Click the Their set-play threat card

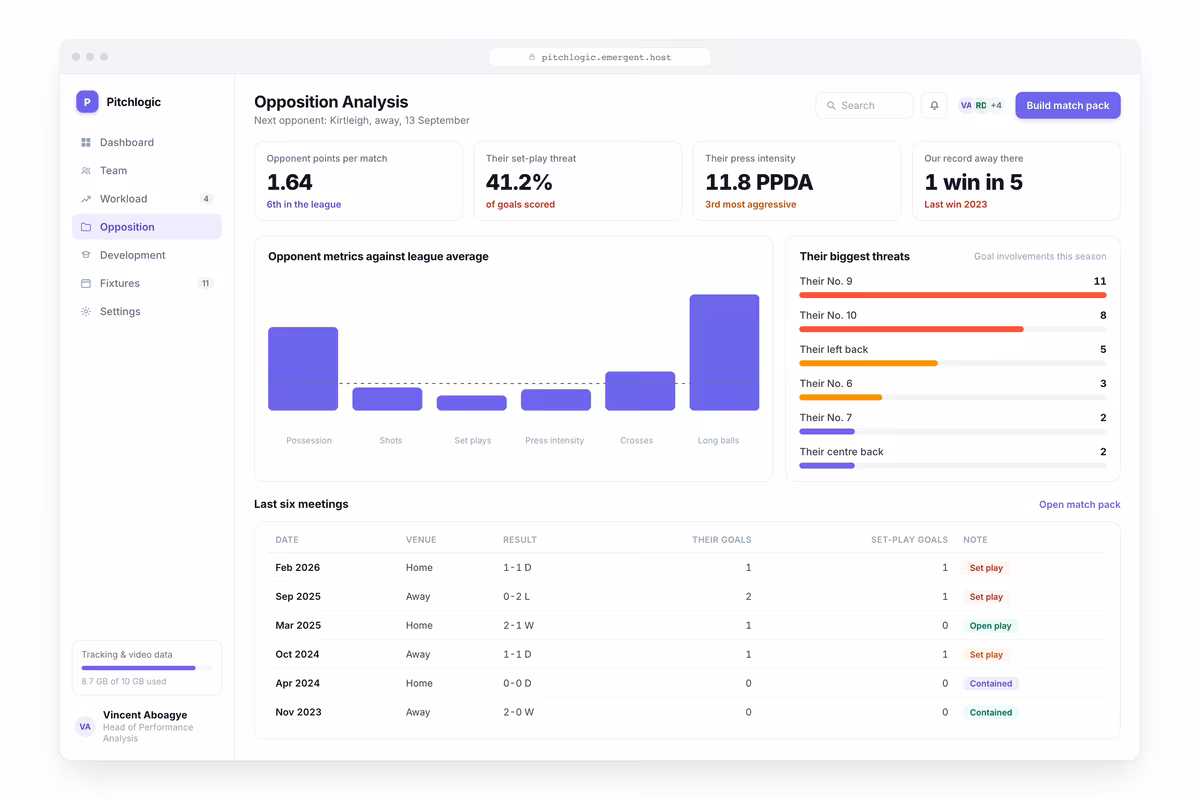577,181
